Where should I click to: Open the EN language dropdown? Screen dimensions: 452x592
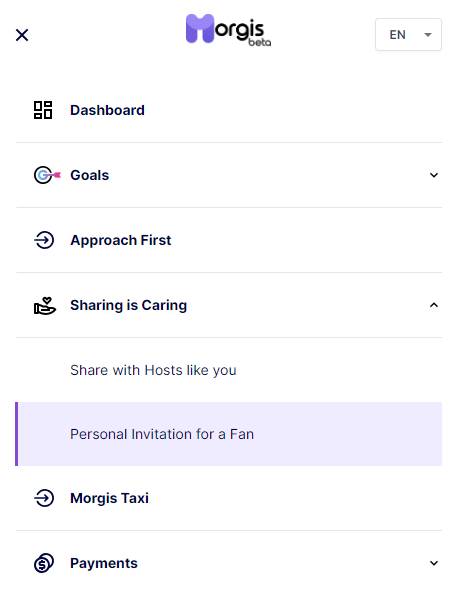coord(408,34)
